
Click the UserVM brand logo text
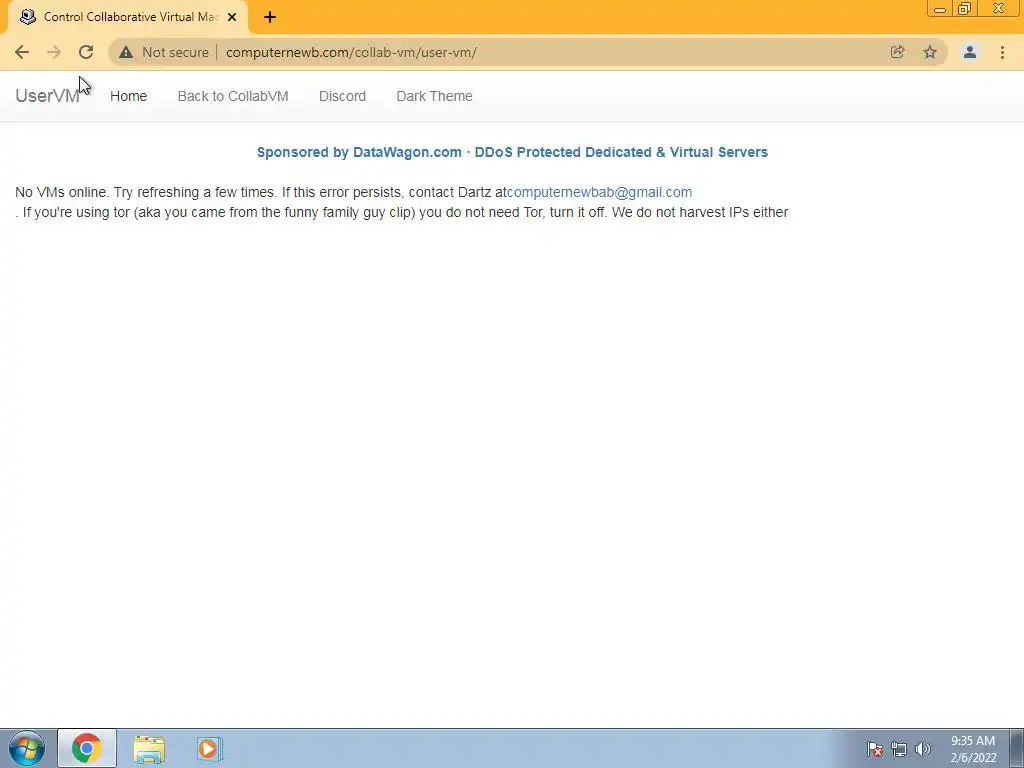click(47, 96)
